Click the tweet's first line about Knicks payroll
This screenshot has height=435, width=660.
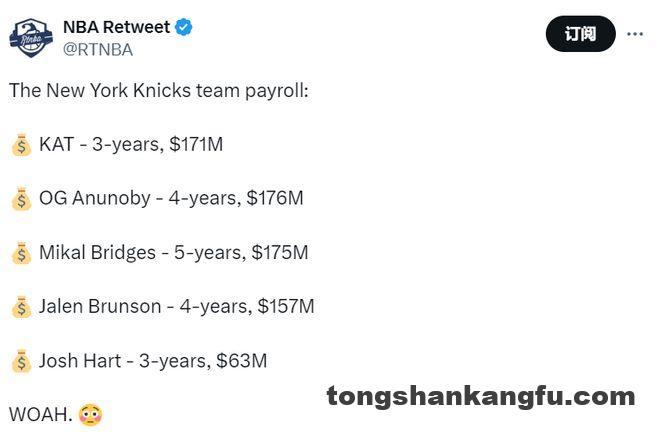click(159, 91)
